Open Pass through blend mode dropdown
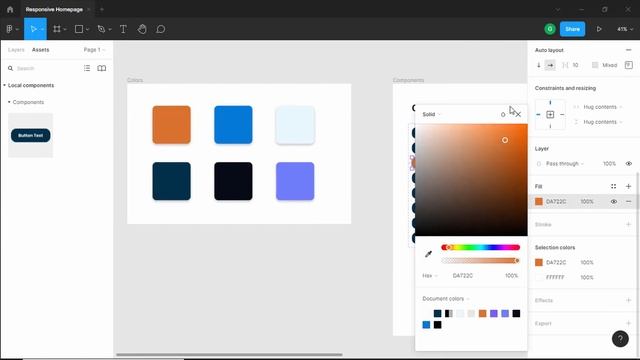 [565, 164]
